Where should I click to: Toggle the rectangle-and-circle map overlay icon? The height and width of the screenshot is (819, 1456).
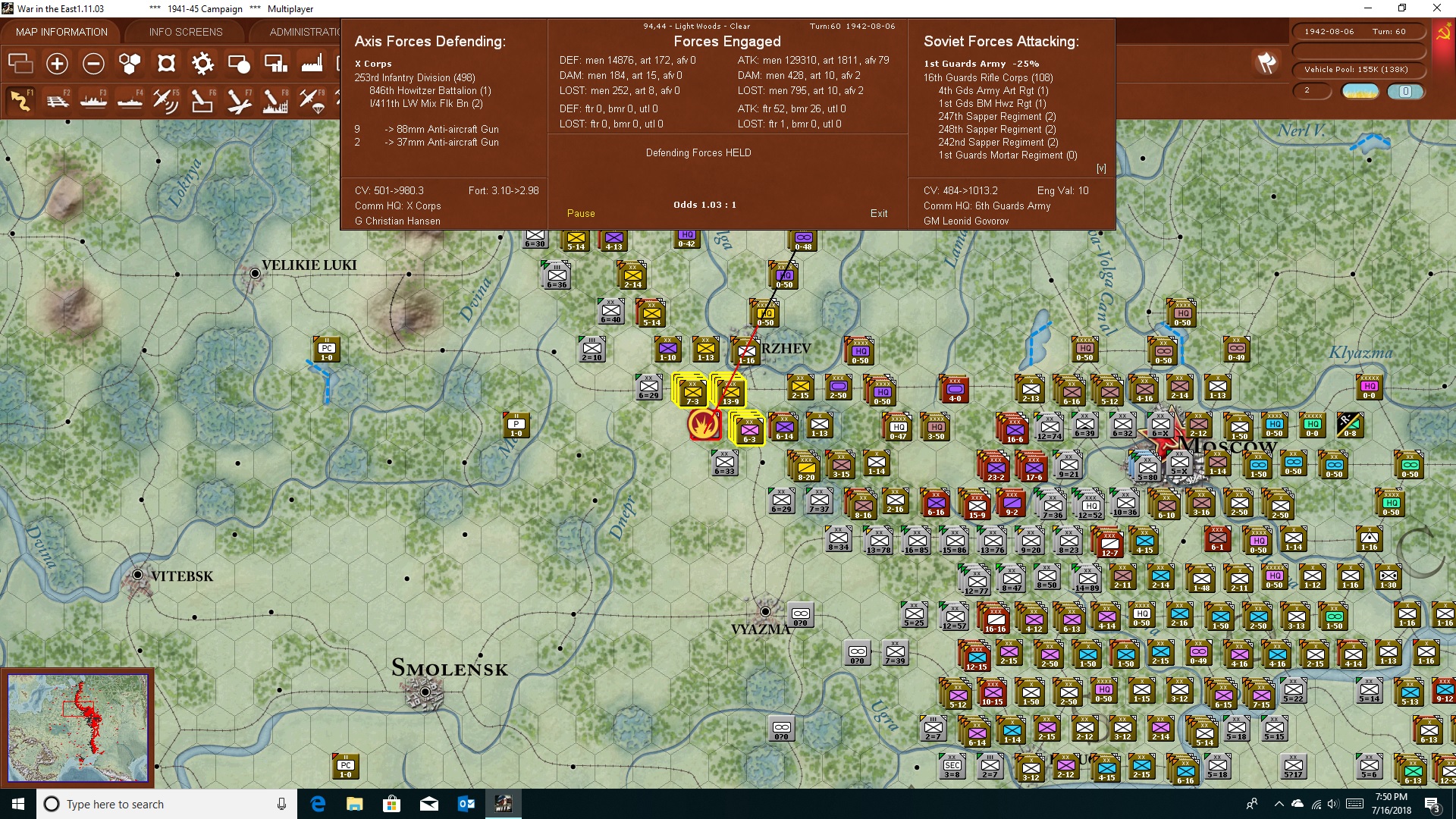click(239, 64)
